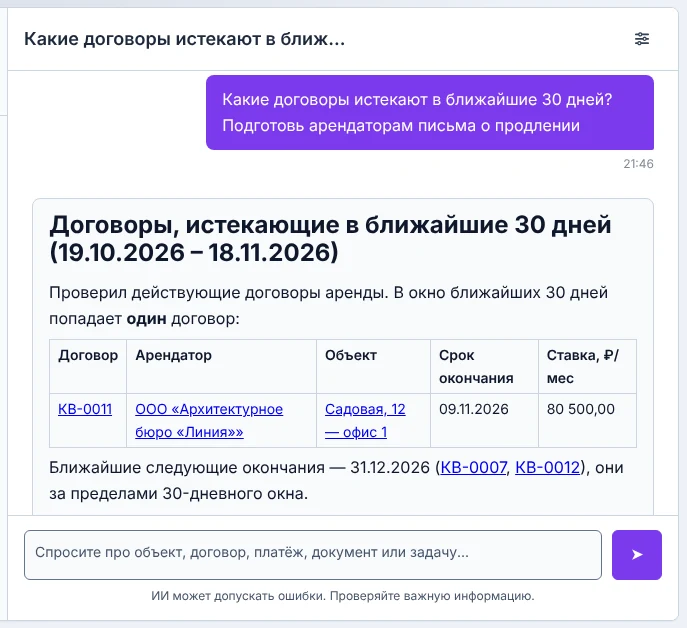Open contract link КВ-0012
The height and width of the screenshot is (628, 687).
pyautogui.click(x=547, y=468)
